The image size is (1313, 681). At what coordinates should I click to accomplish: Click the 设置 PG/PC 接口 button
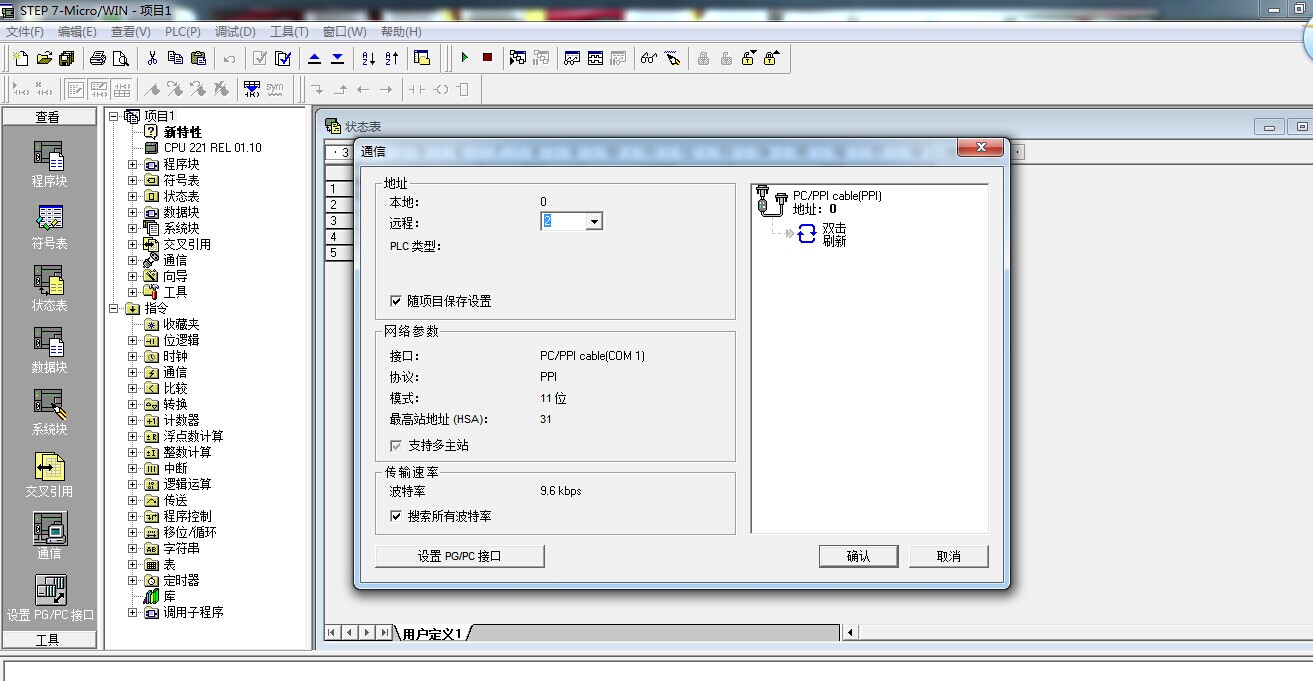click(459, 556)
